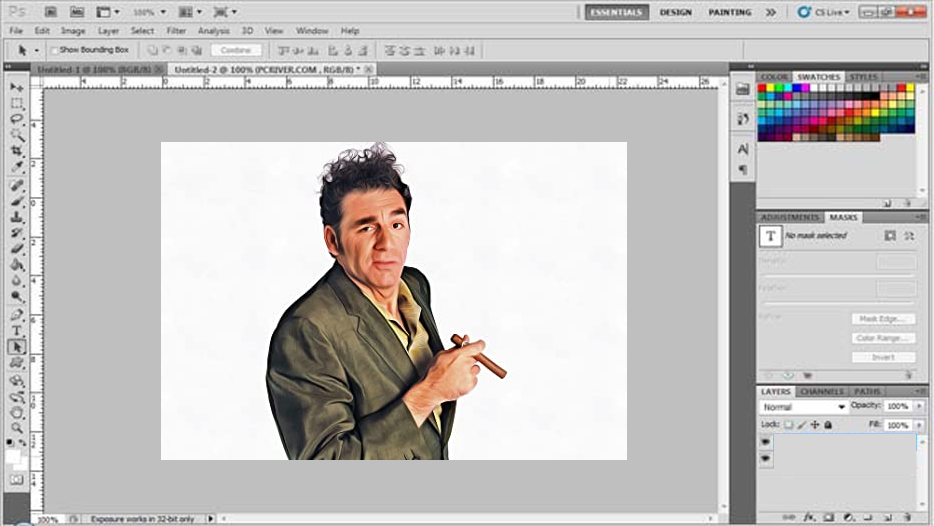Hide the second layer's eye icon
Screen dimensions: 934x526
pos(766,459)
